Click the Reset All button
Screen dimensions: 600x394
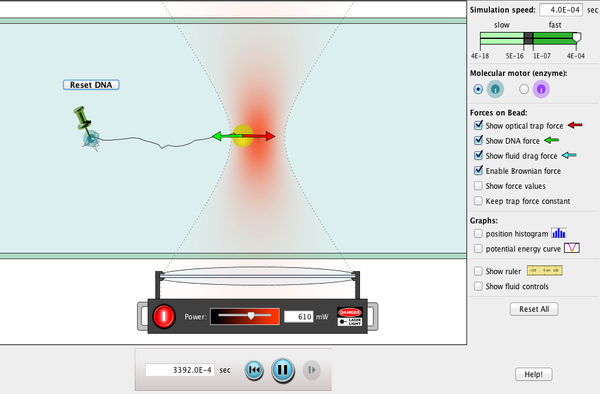(534, 309)
